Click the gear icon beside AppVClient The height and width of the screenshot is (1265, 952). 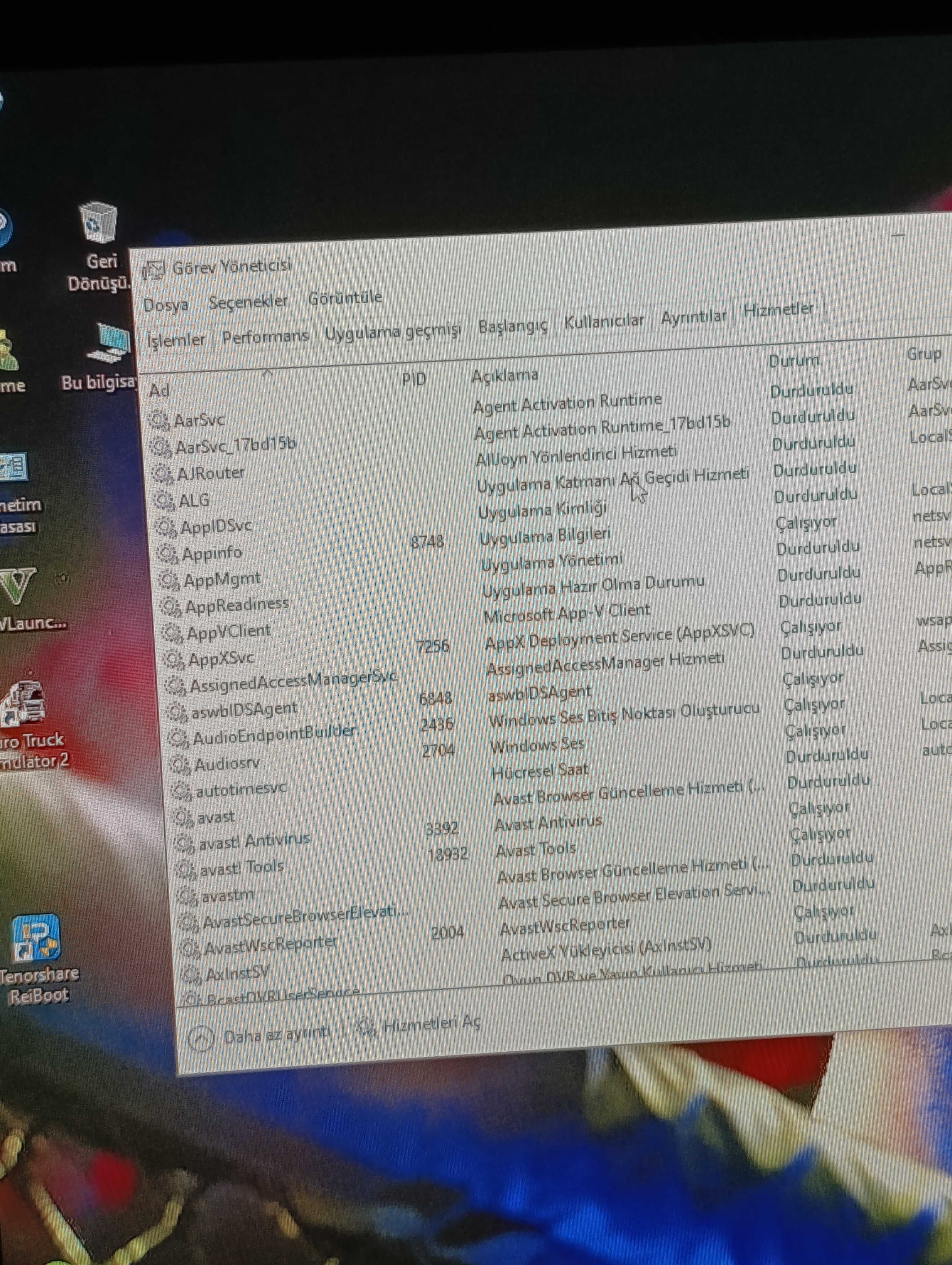[x=173, y=633]
